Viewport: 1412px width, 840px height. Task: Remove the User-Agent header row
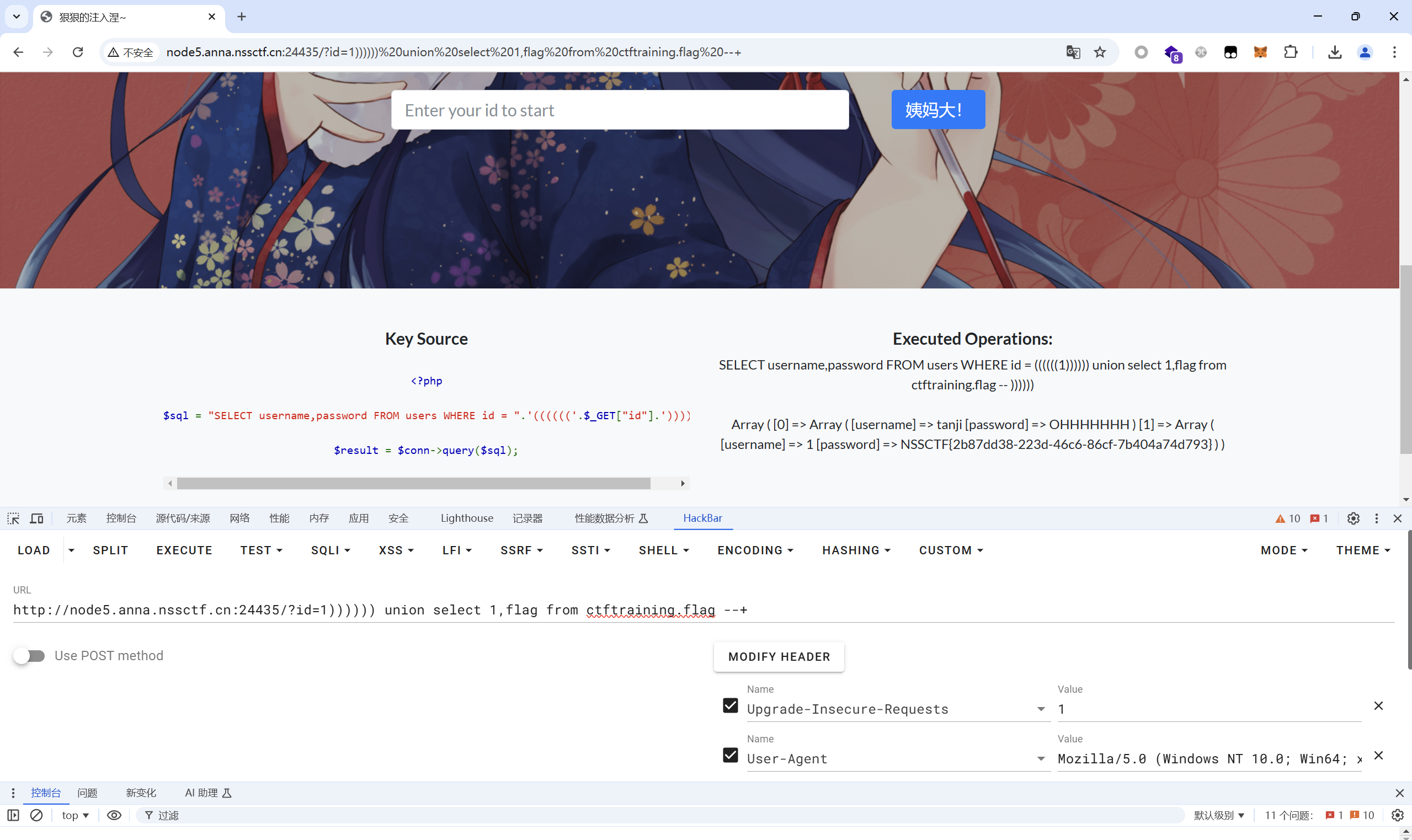click(x=1378, y=756)
